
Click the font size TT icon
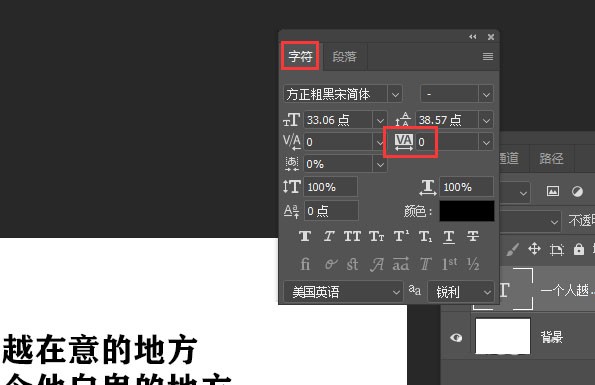292,120
